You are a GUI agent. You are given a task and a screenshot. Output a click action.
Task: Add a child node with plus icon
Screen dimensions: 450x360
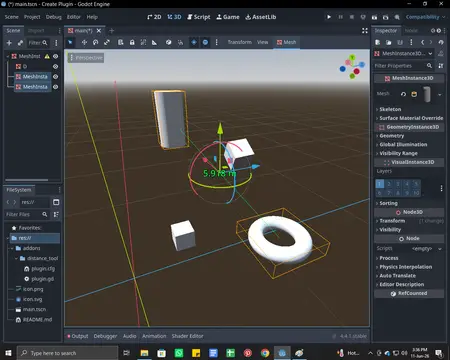coord(9,43)
